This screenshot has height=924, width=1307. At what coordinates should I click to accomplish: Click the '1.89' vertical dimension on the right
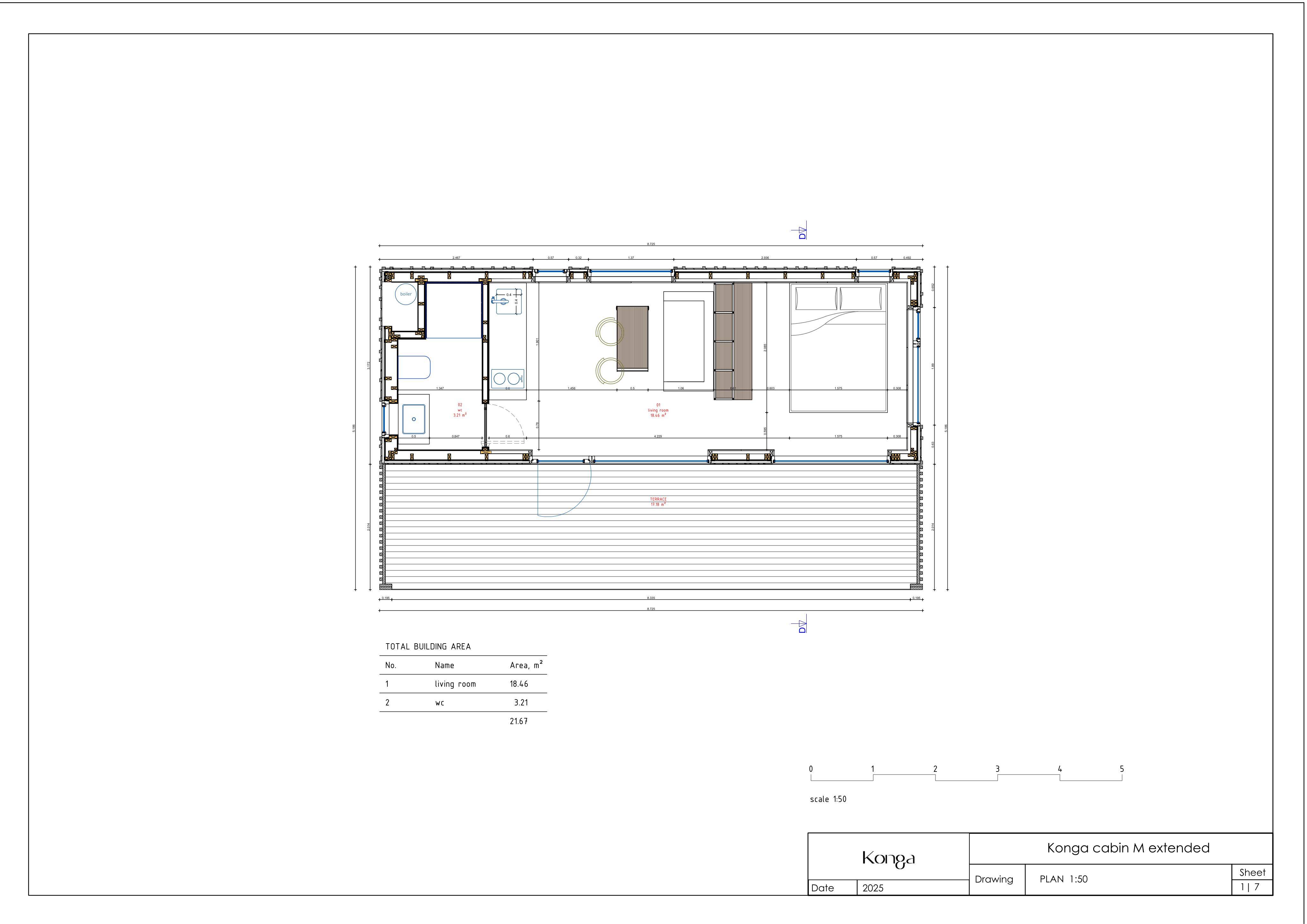933,366
